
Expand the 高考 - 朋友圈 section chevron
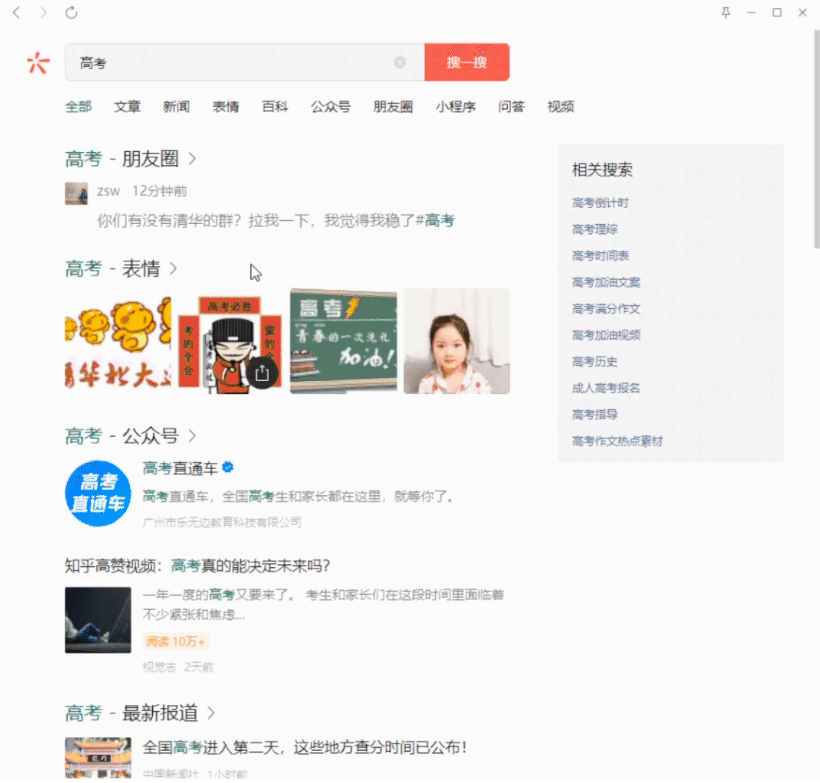pos(192,158)
